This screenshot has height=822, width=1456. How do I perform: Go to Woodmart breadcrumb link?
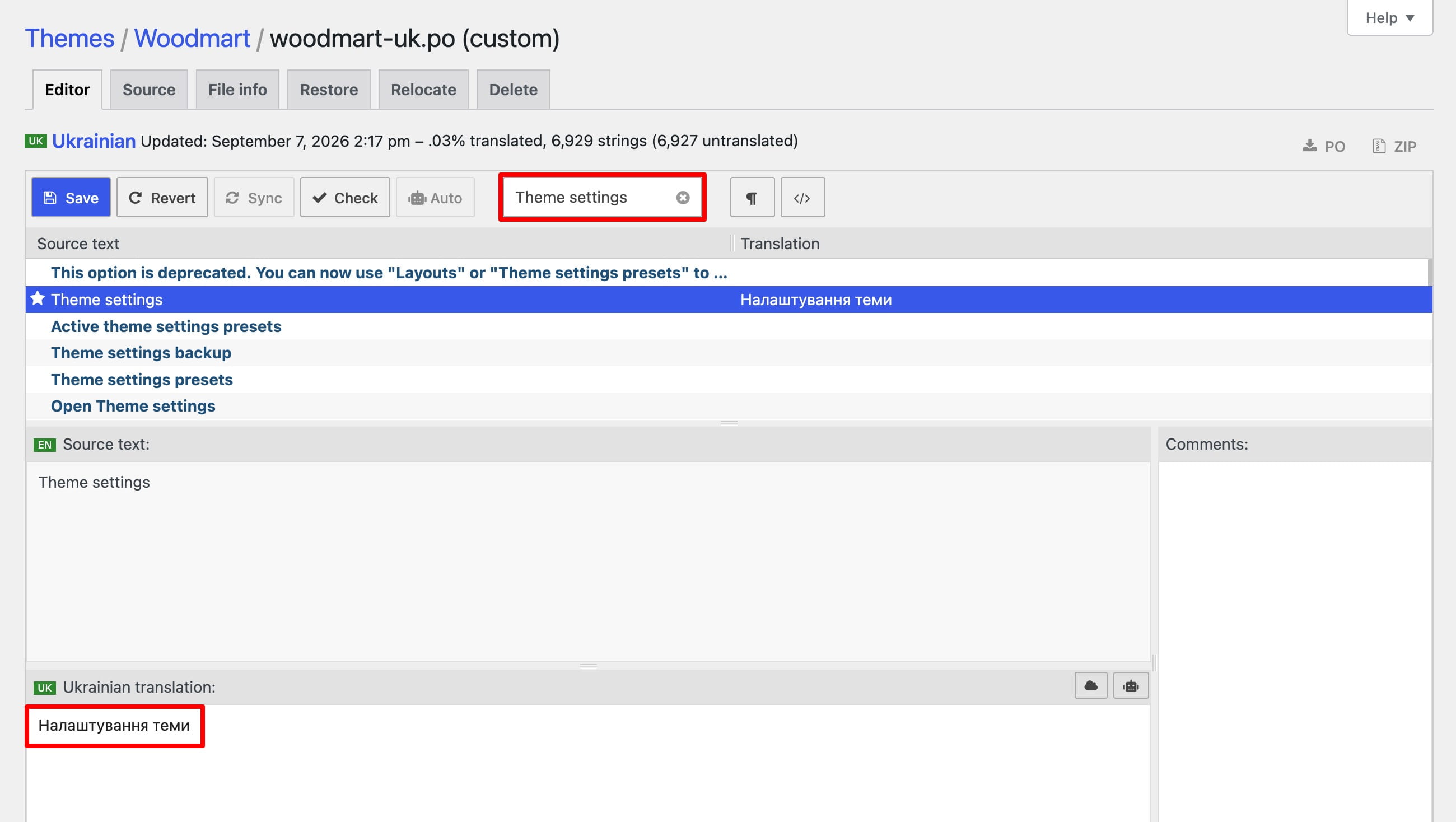[192, 39]
